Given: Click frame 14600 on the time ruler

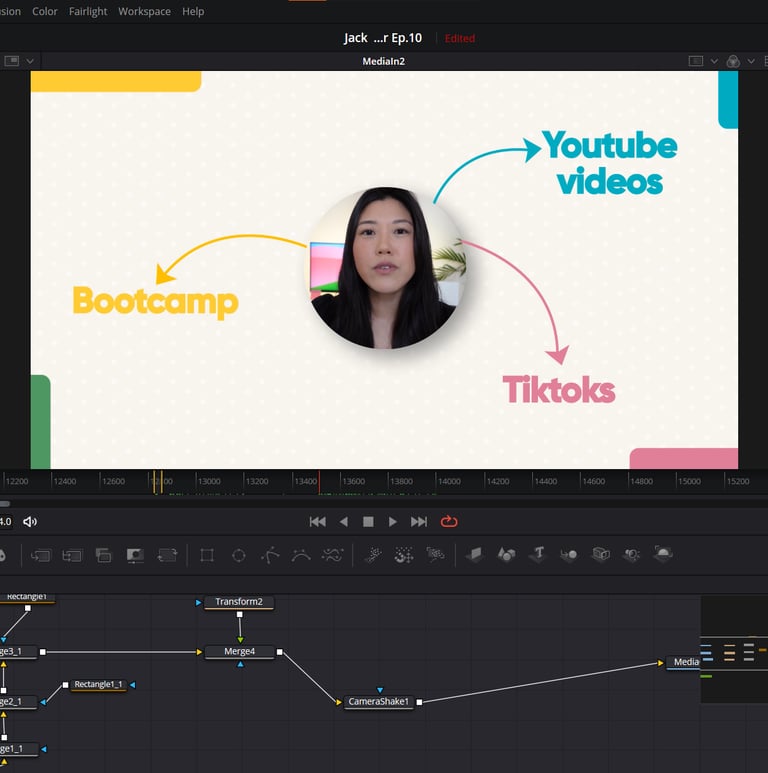Looking at the screenshot, I should 593,481.
